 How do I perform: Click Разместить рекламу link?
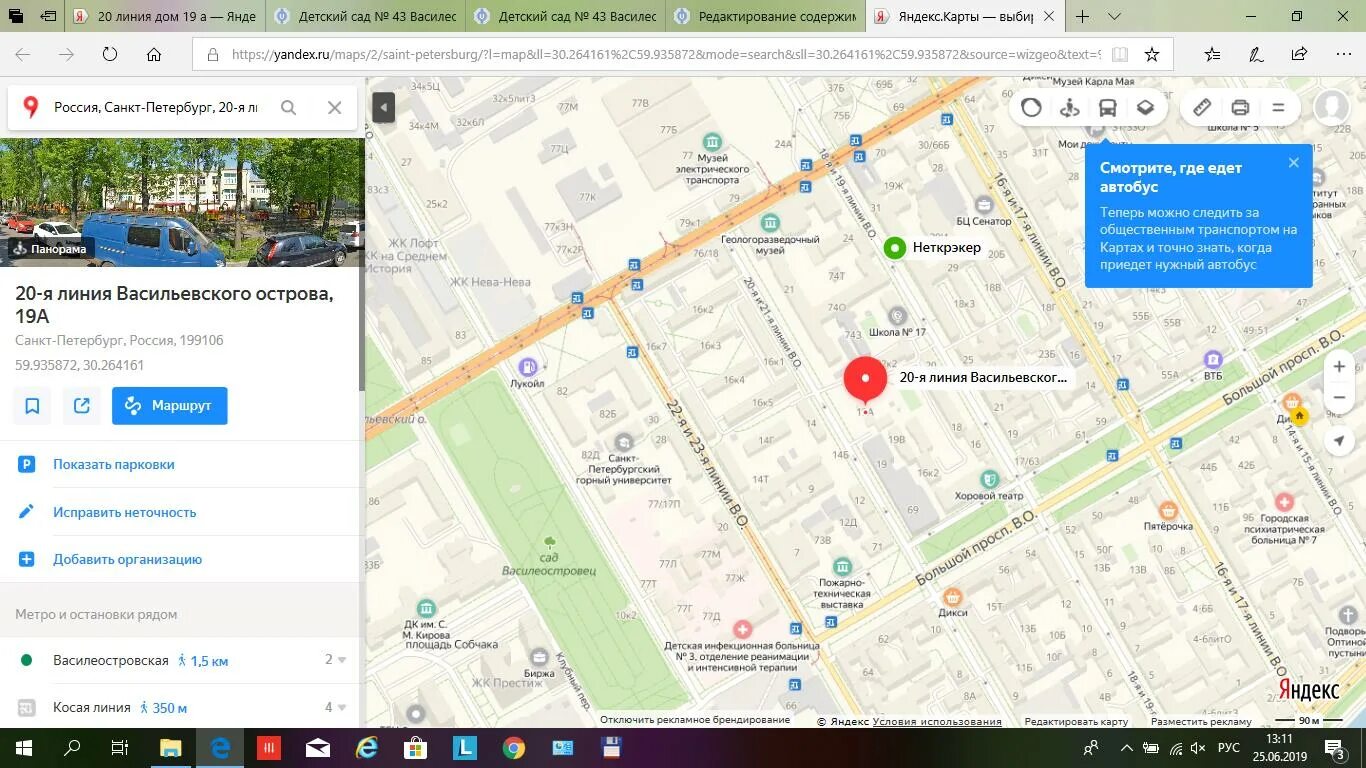tap(1201, 721)
